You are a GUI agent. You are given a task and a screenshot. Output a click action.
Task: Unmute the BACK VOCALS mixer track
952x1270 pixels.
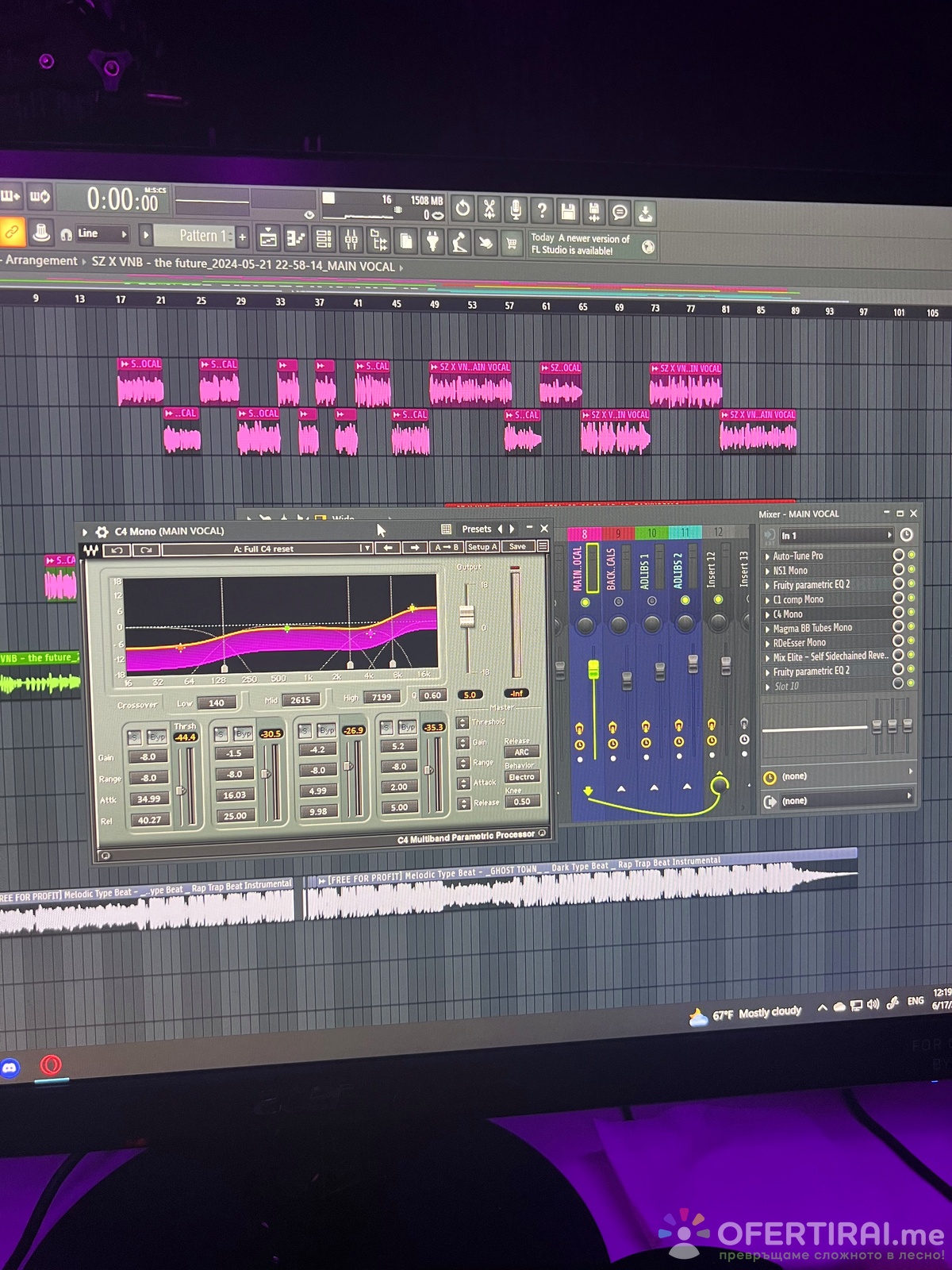click(x=618, y=602)
